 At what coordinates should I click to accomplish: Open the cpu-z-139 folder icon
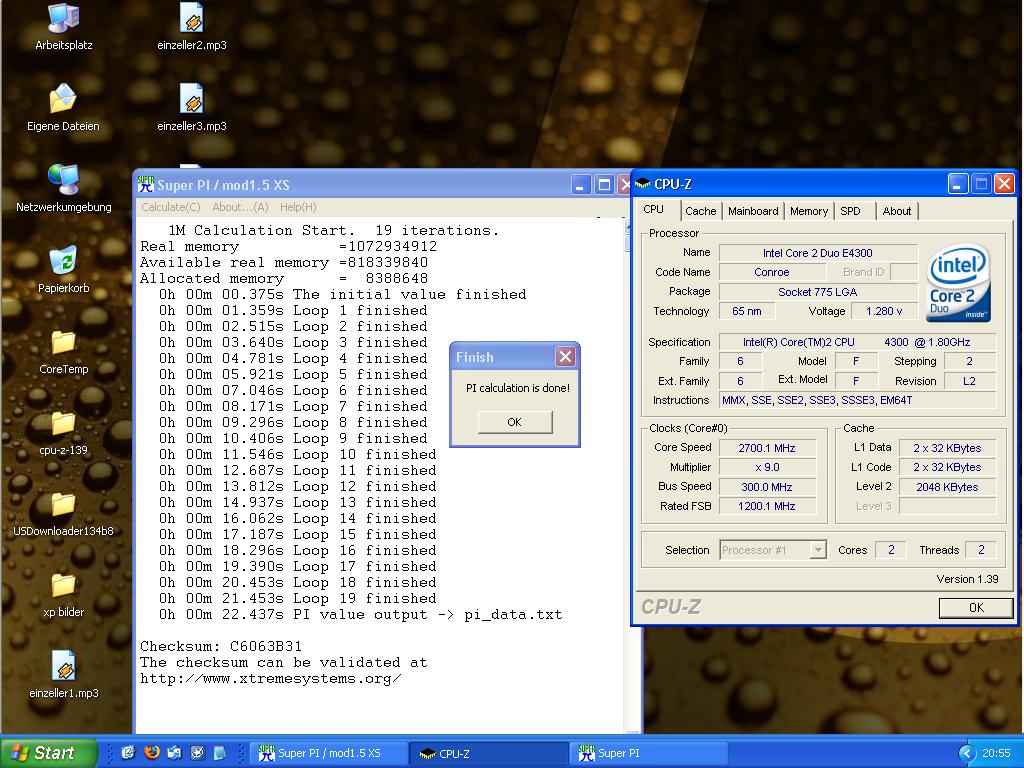point(63,424)
